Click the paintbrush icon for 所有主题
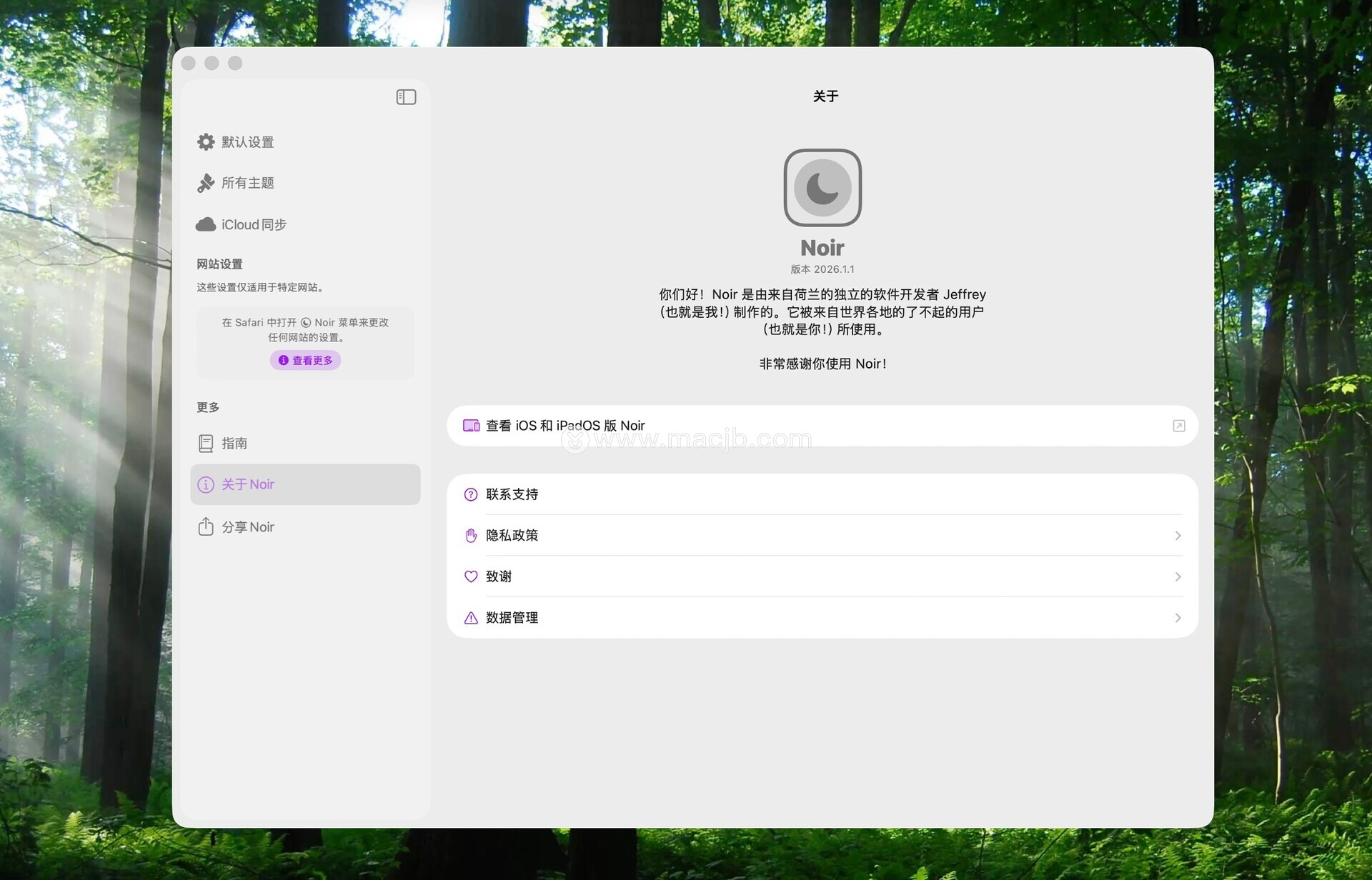Screen dimensions: 1372x880 (x=206, y=184)
